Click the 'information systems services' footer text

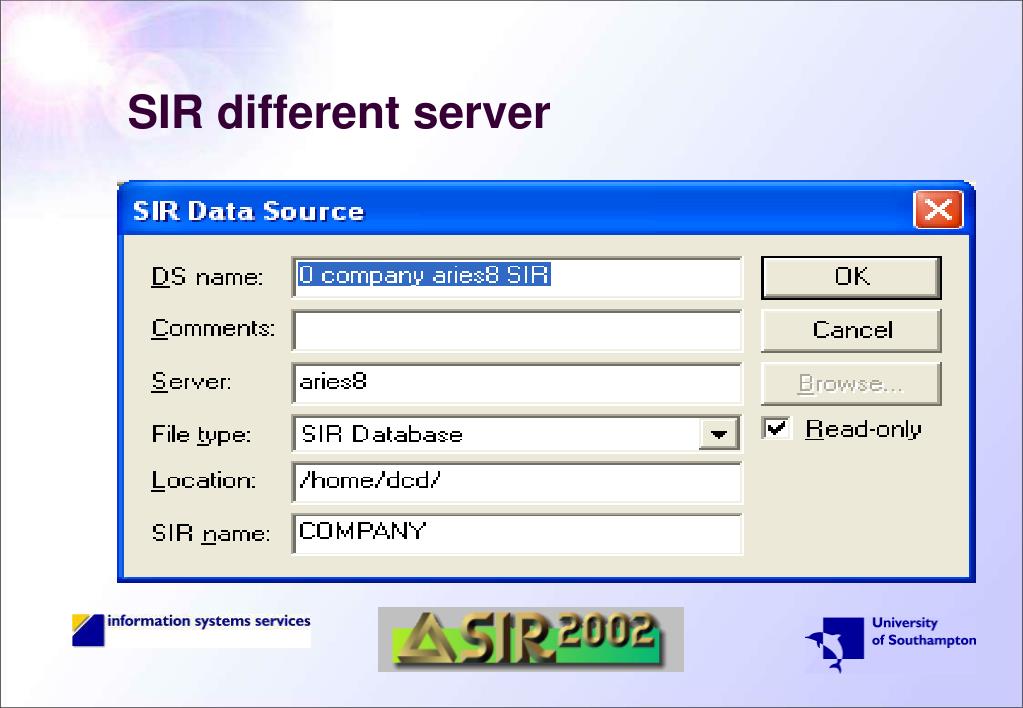[x=209, y=621]
